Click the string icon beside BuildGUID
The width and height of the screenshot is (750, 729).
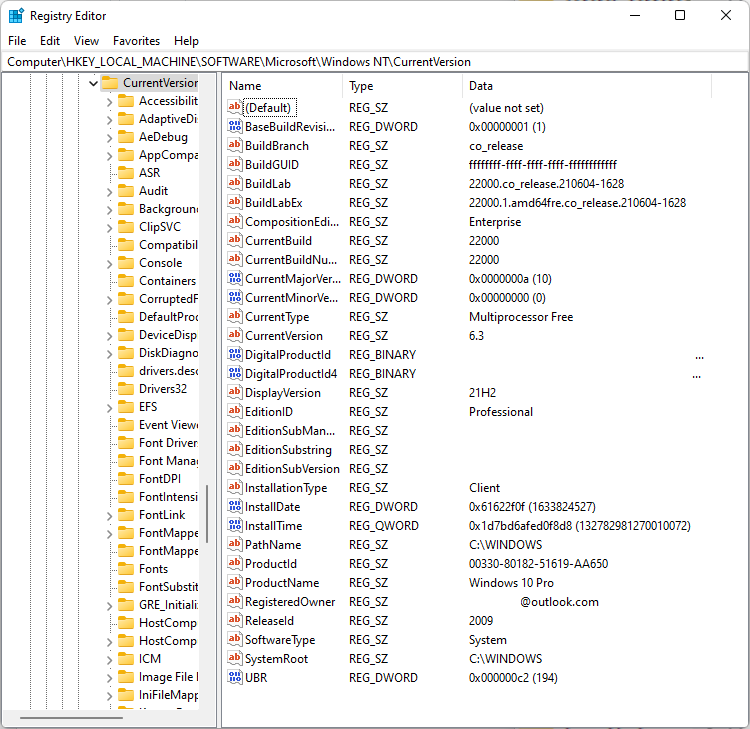coord(234,165)
